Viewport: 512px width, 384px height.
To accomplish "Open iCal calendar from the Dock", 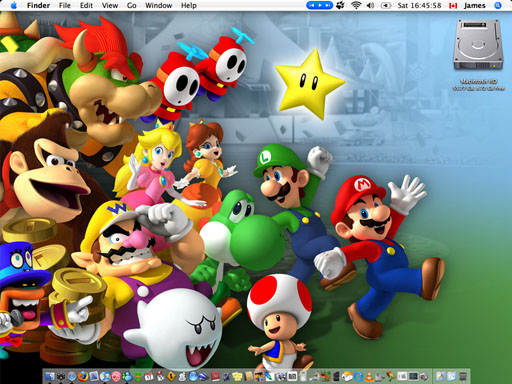I will 149,376.
